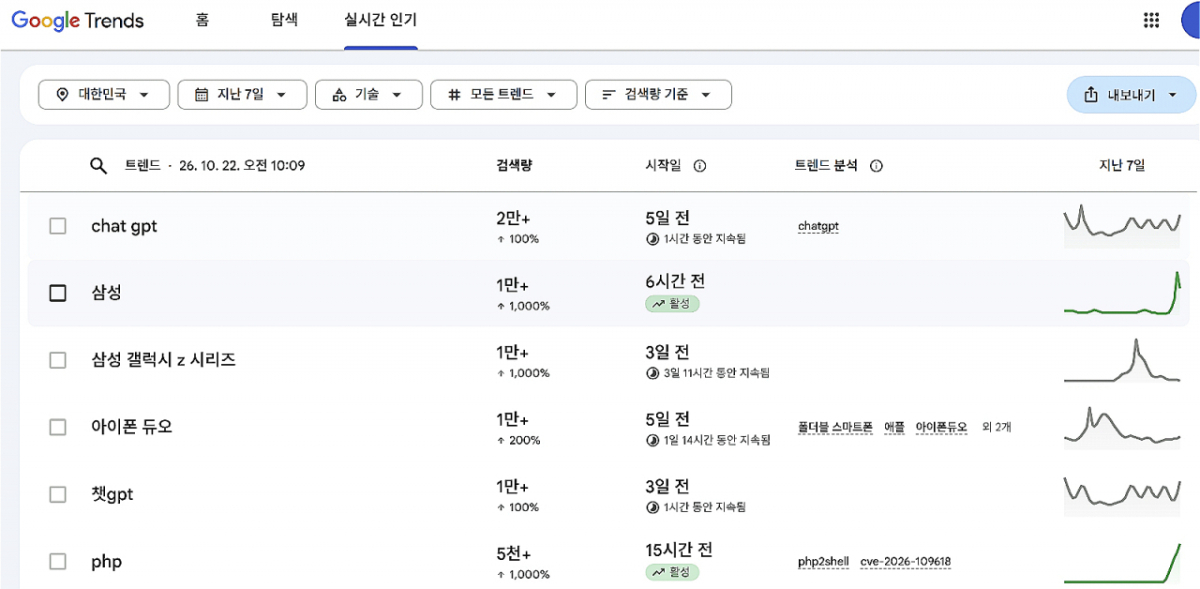This screenshot has width=1200, height=589.
Task: Select the 실시간 인기 tab
Action: [x=381, y=20]
